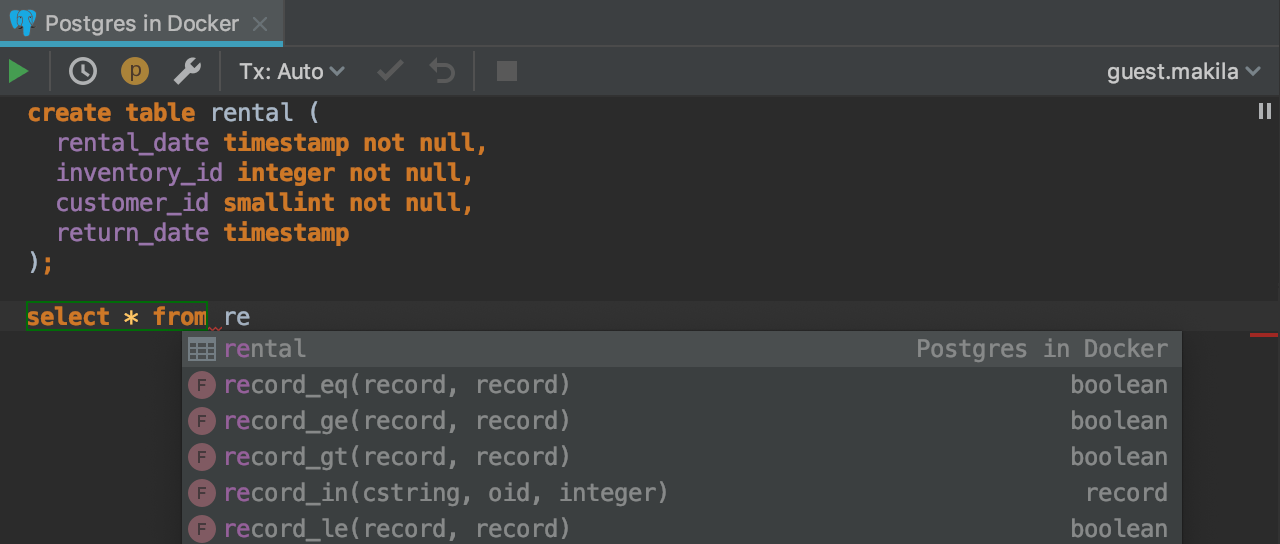The height and width of the screenshot is (544, 1280).
Task: Open settings with the wrench icon
Action: click(x=187, y=71)
